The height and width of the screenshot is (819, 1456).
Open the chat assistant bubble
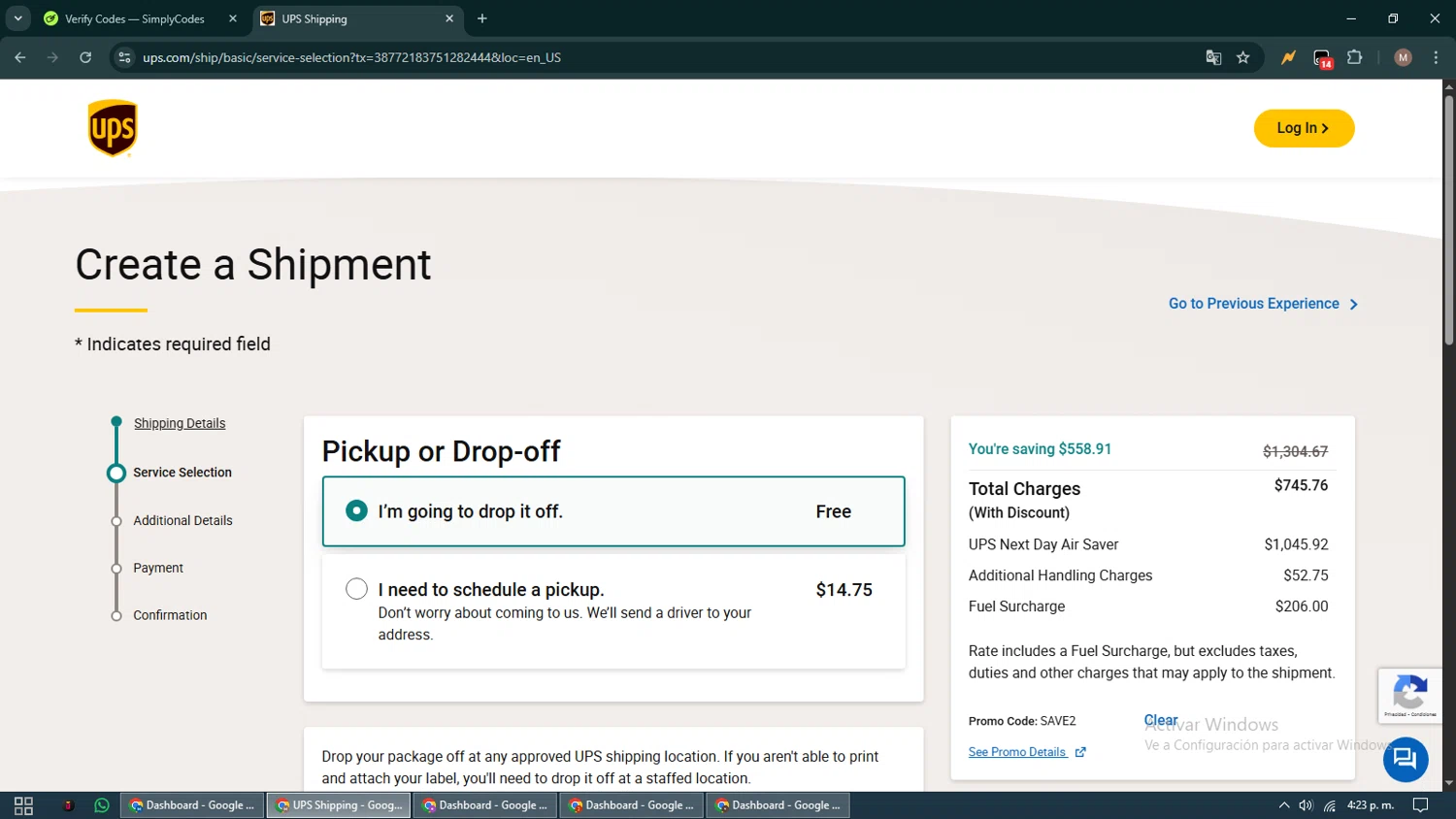(x=1406, y=759)
